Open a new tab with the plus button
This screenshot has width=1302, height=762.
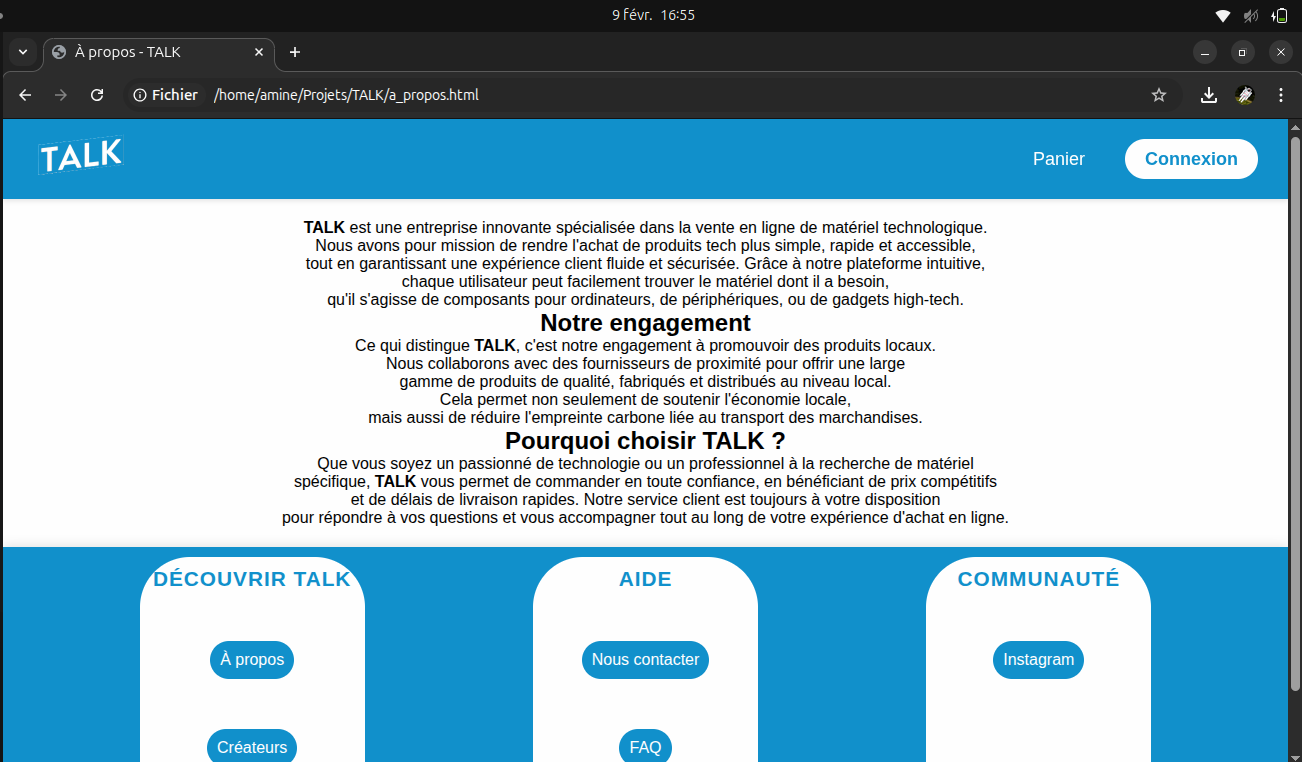coord(294,52)
